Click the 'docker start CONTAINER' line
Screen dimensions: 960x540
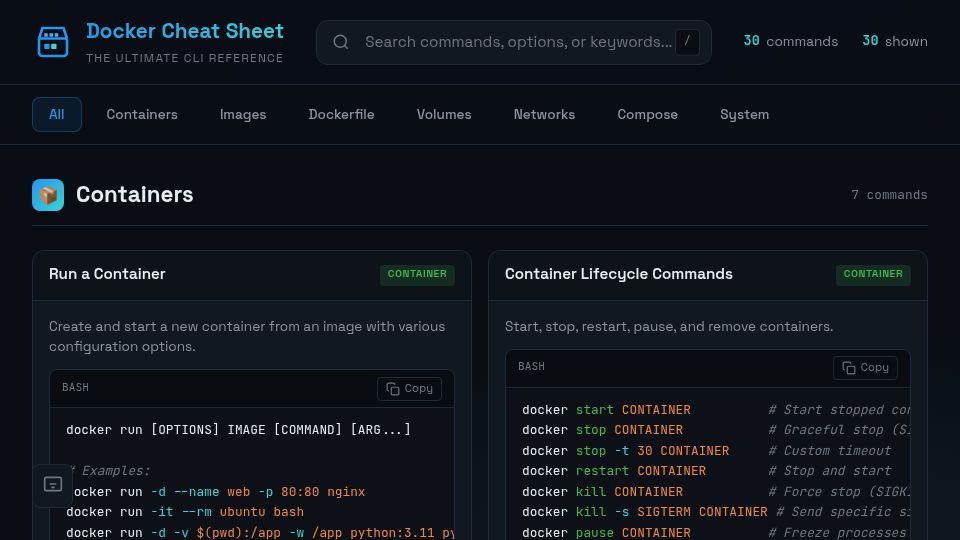click(606, 410)
